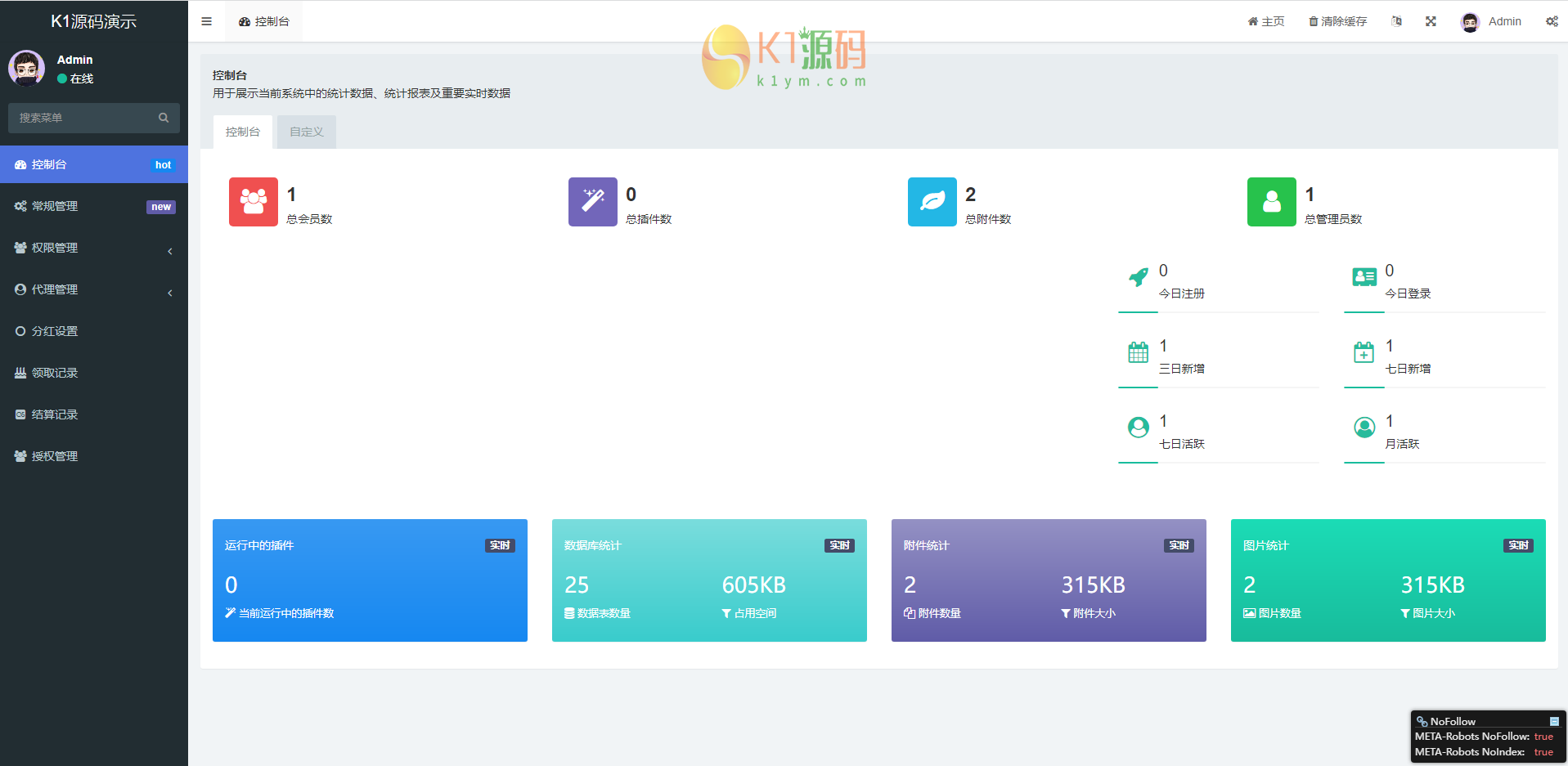Click the copy icon beside 附件数量
1568x766 pixels.
[910, 613]
